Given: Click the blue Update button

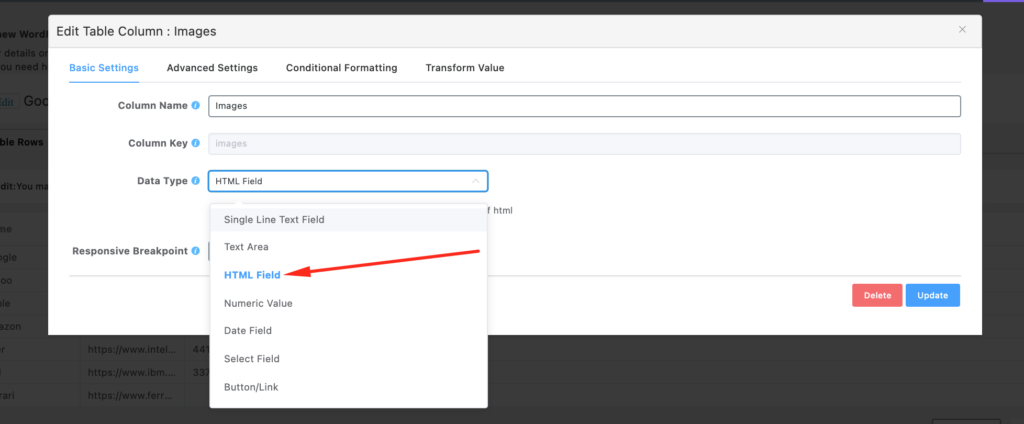Looking at the screenshot, I should coord(933,295).
